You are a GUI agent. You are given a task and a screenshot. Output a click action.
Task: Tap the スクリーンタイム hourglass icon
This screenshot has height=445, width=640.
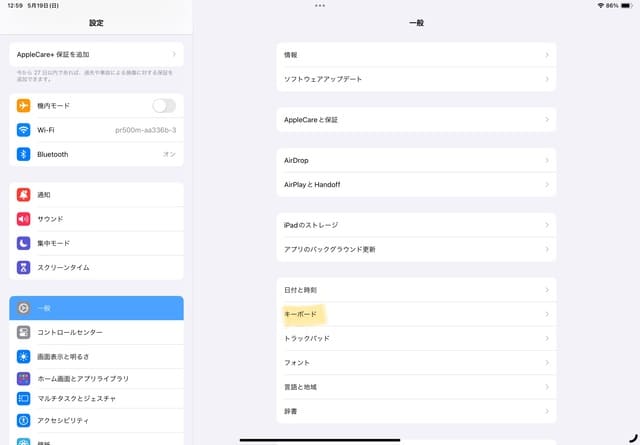(23, 267)
